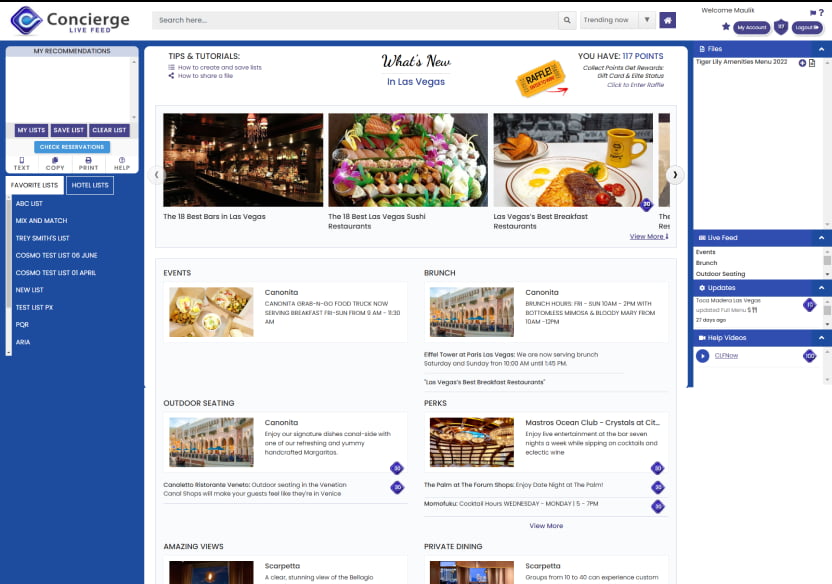Collapse the Live Feed panel
This screenshot has height=584, width=832.
[x=821, y=238]
